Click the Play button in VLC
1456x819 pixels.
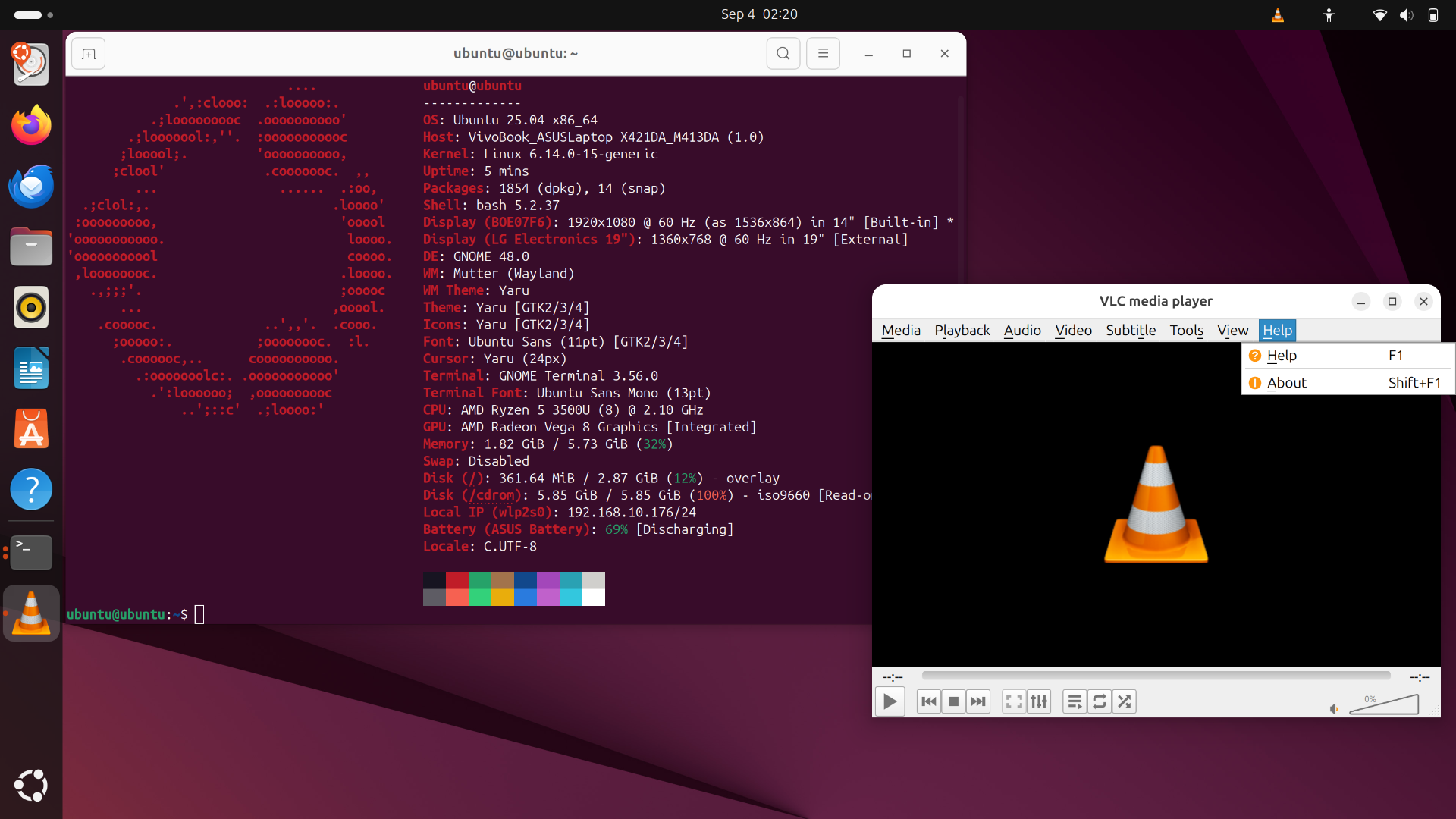(890, 701)
